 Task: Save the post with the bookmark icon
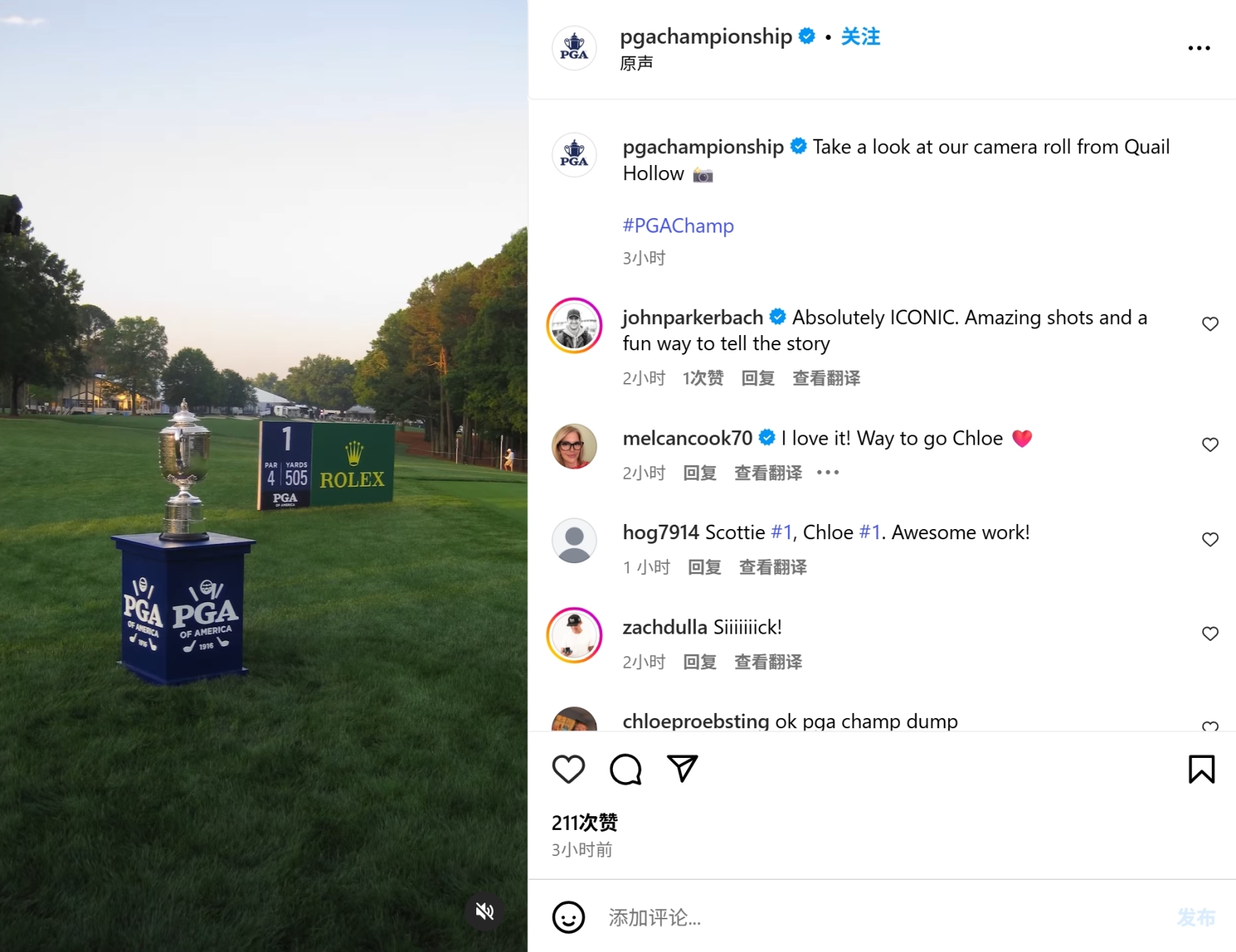[1201, 770]
